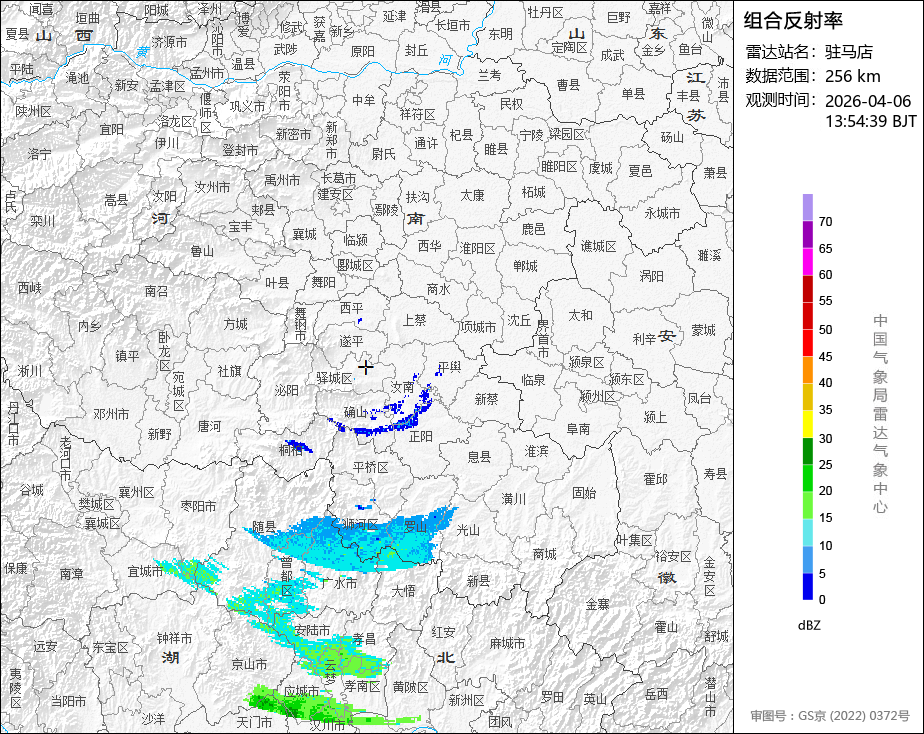Click the 驿城区 label on the map
This screenshot has height=734, width=924.
[x=335, y=378]
